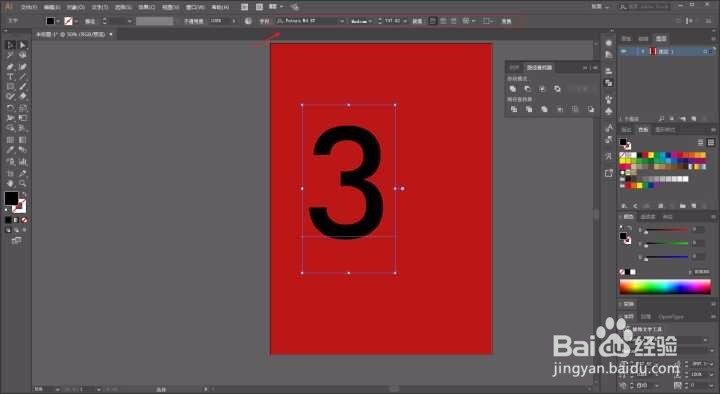Switch to the OpenType tab
Screen dimensions: 720x394
pos(671,317)
